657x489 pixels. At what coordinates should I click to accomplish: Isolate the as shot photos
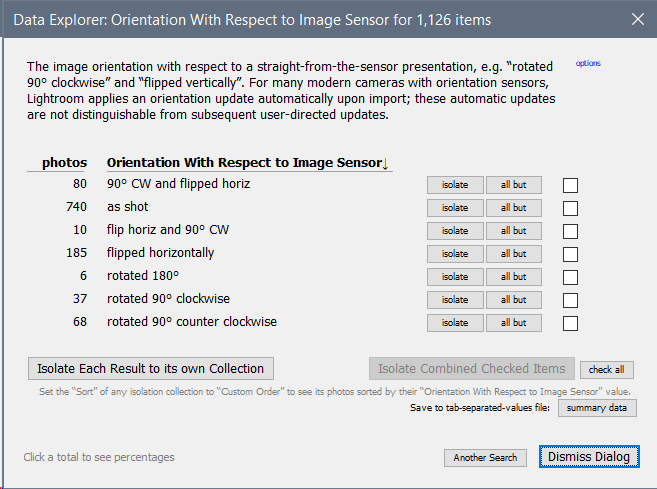pyautogui.click(x=455, y=208)
